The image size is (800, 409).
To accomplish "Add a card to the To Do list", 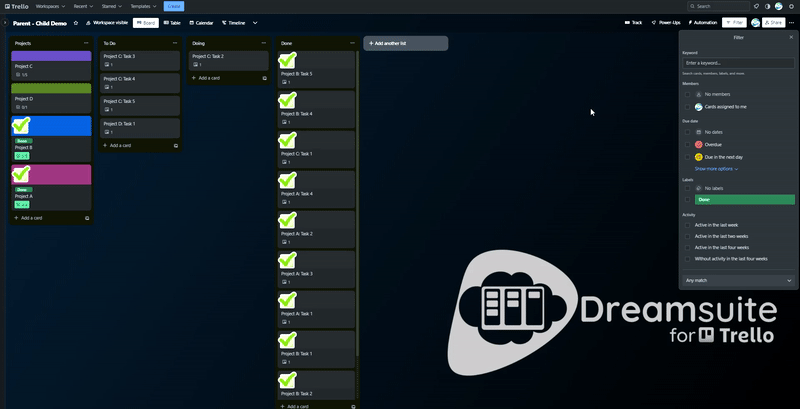I will pos(117,146).
